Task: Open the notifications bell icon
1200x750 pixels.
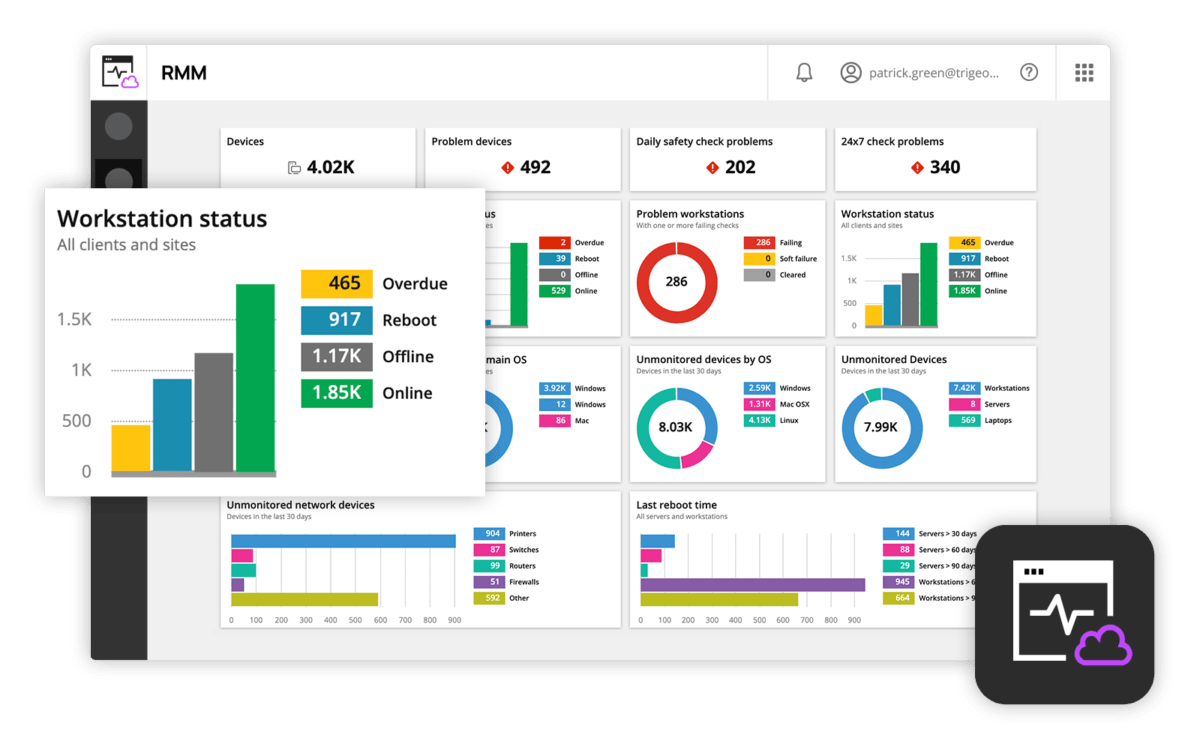Action: pos(804,73)
